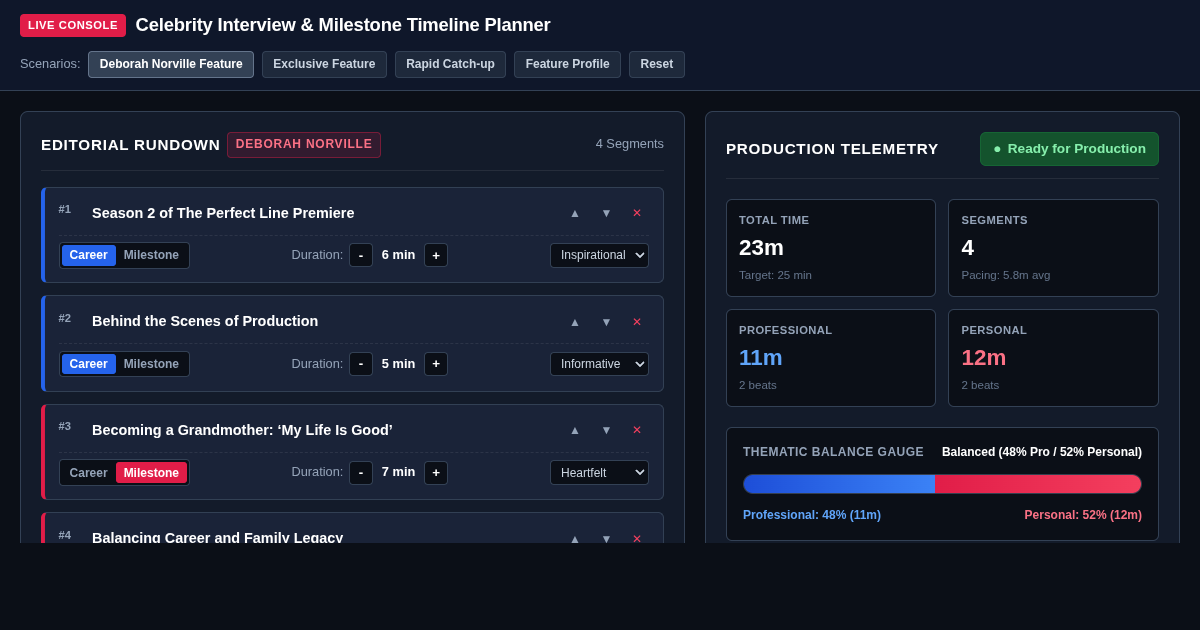Click the 5 min duration value
The image size is (1200, 630).
point(398,364)
